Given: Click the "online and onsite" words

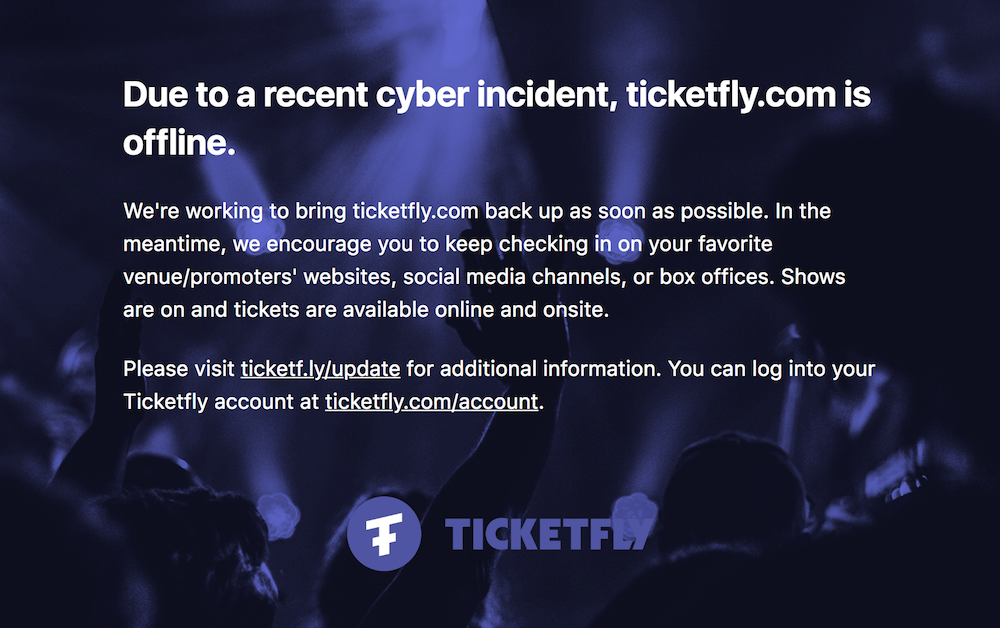Looking at the screenshot, I should coord(520,310).
